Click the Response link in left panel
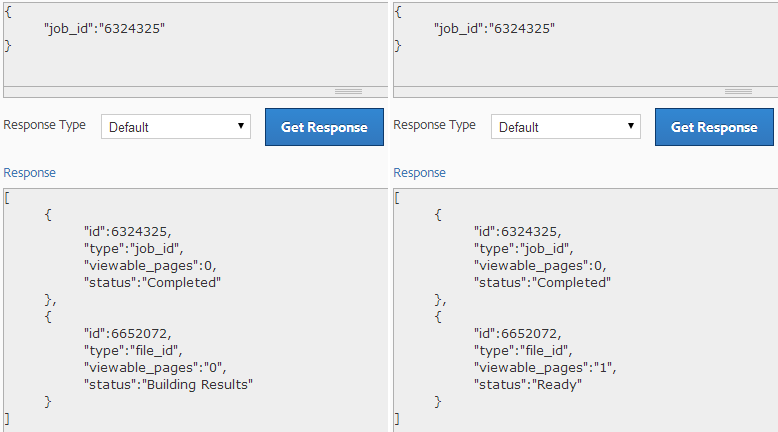This screenshot has width=778, height=432. (x=30, y=173)
